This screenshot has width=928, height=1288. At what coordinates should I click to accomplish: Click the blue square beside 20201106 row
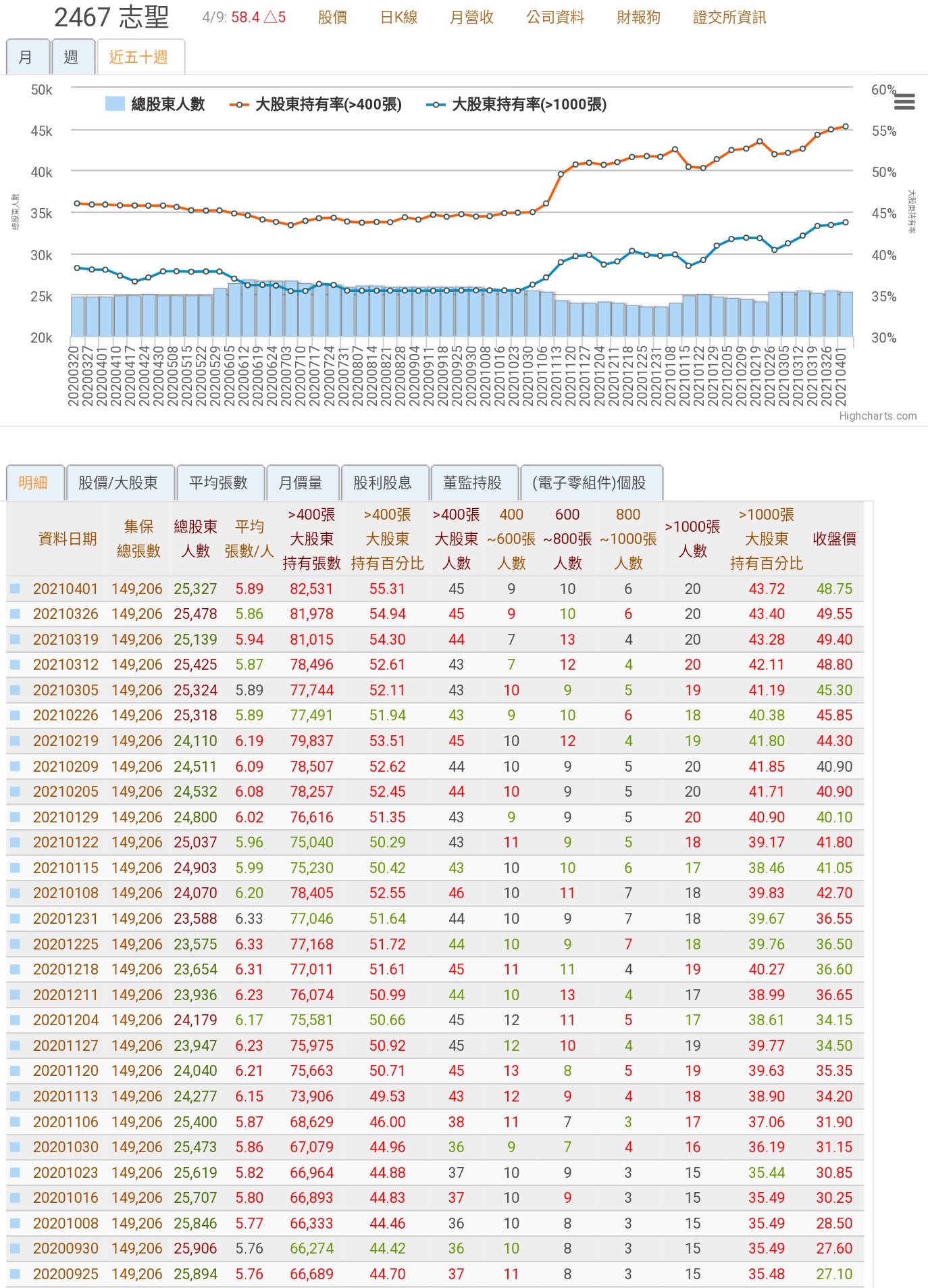(16, 1122)
